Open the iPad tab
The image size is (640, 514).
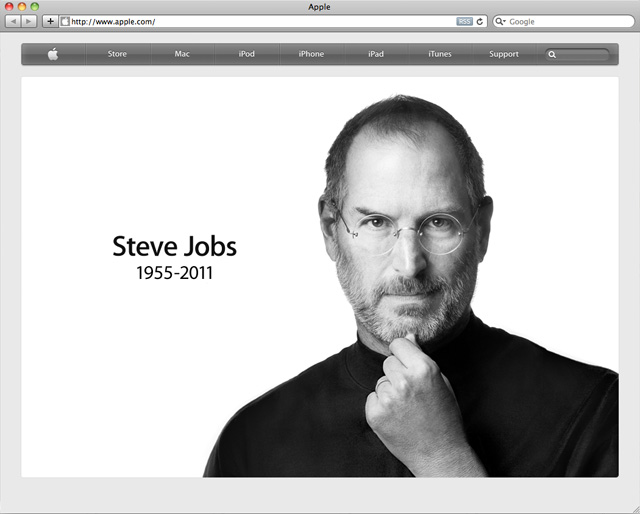pos(376,54)
